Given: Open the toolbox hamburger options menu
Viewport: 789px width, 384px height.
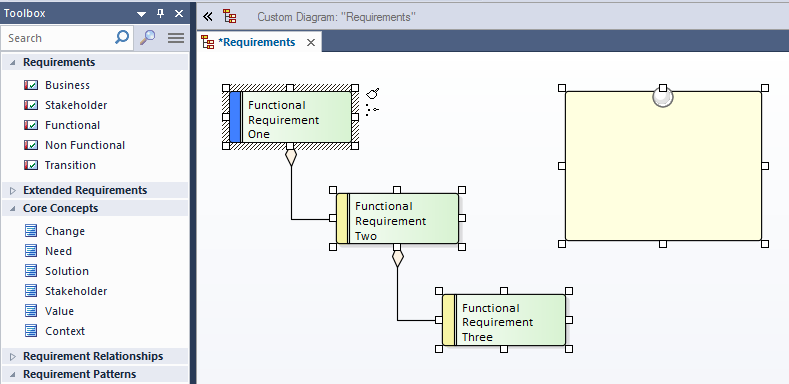Looking at the screenshot, I should [x=176, y=38].
